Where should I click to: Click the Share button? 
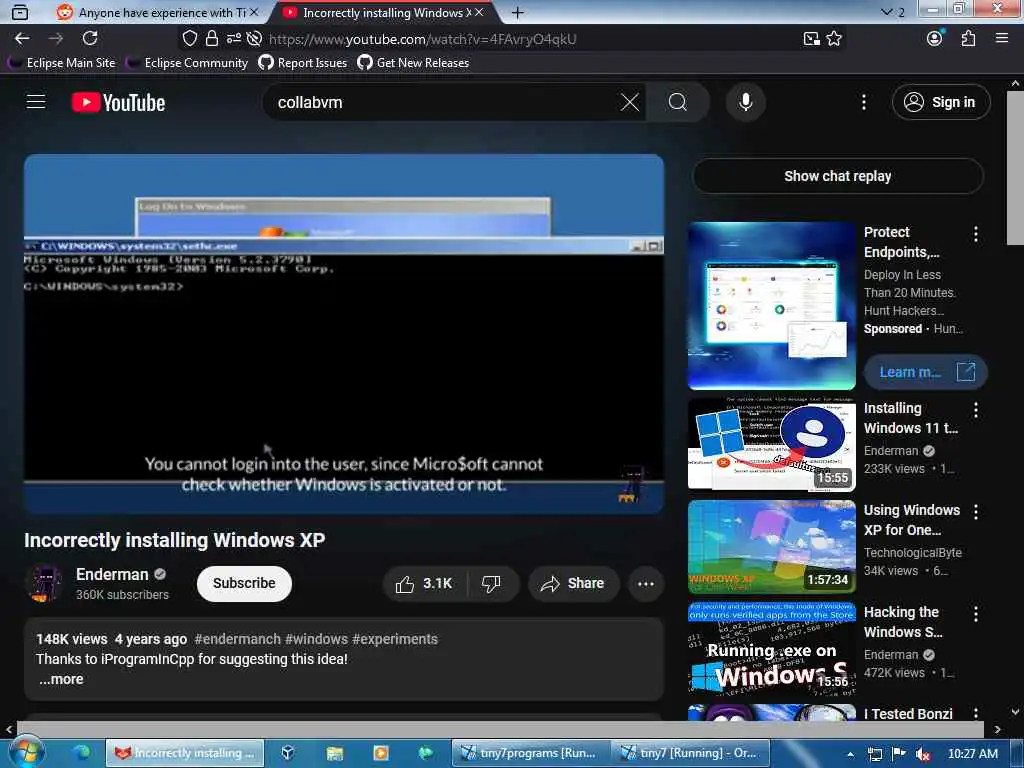(x=573, y=583)
